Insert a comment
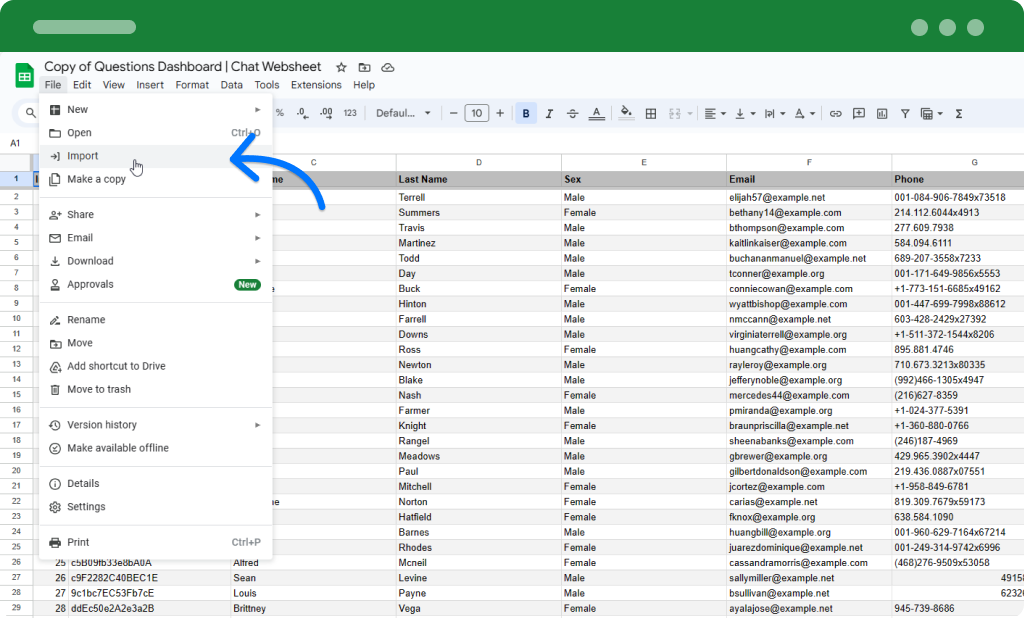This screenshot has height=618, width=1024. pyautogui.click(x=859, y=113)
